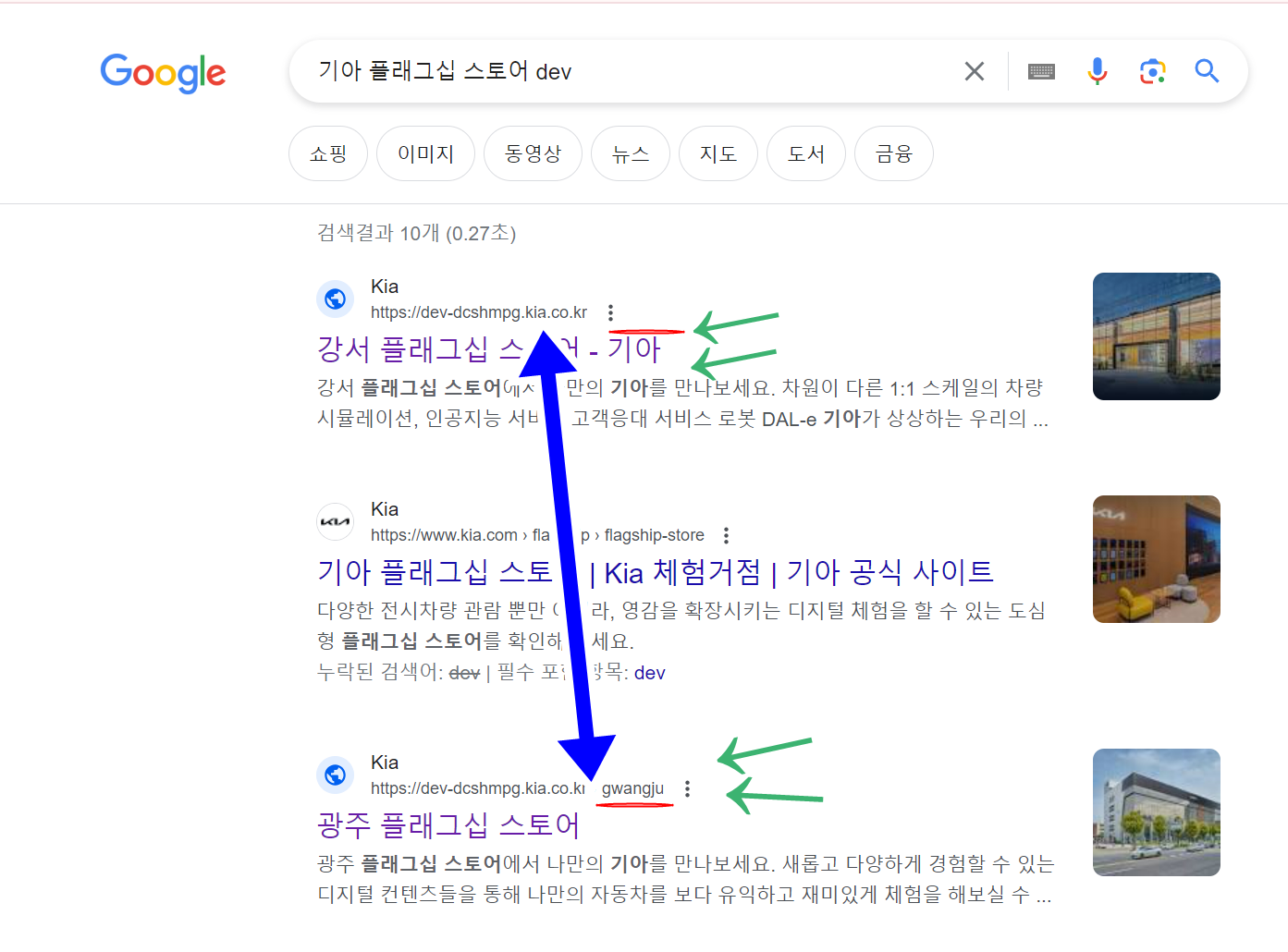
Task: Open three-dot options for 광주 플래그십 result
Action: [x=688, y=788]
